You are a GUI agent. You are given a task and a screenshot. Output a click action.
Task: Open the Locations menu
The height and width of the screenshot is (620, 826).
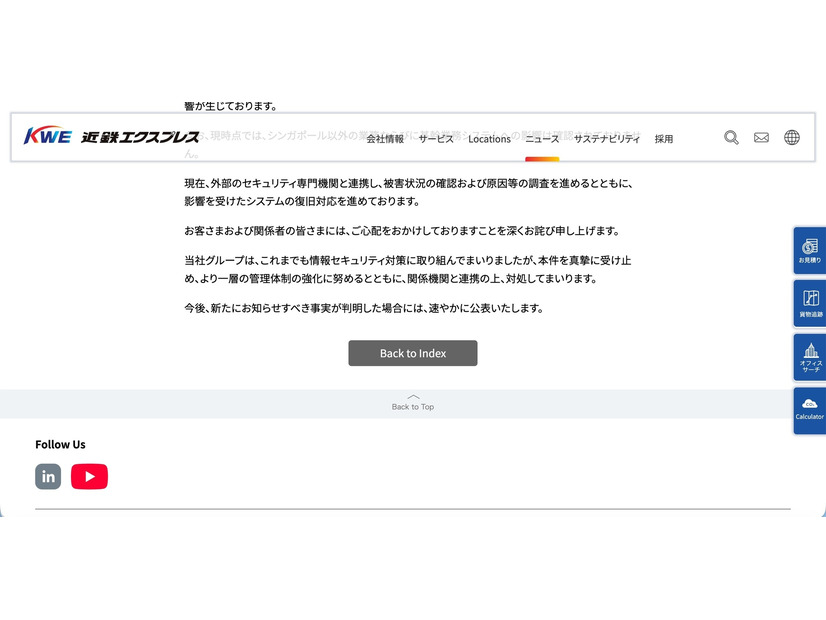click(x=489, y=139)
